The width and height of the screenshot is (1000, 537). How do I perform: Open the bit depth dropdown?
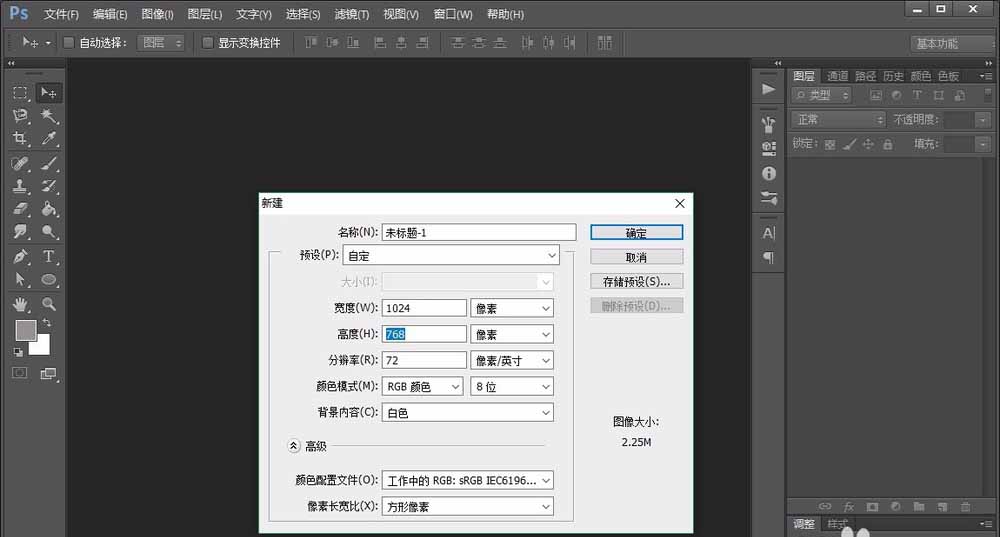tap(512, 386)
